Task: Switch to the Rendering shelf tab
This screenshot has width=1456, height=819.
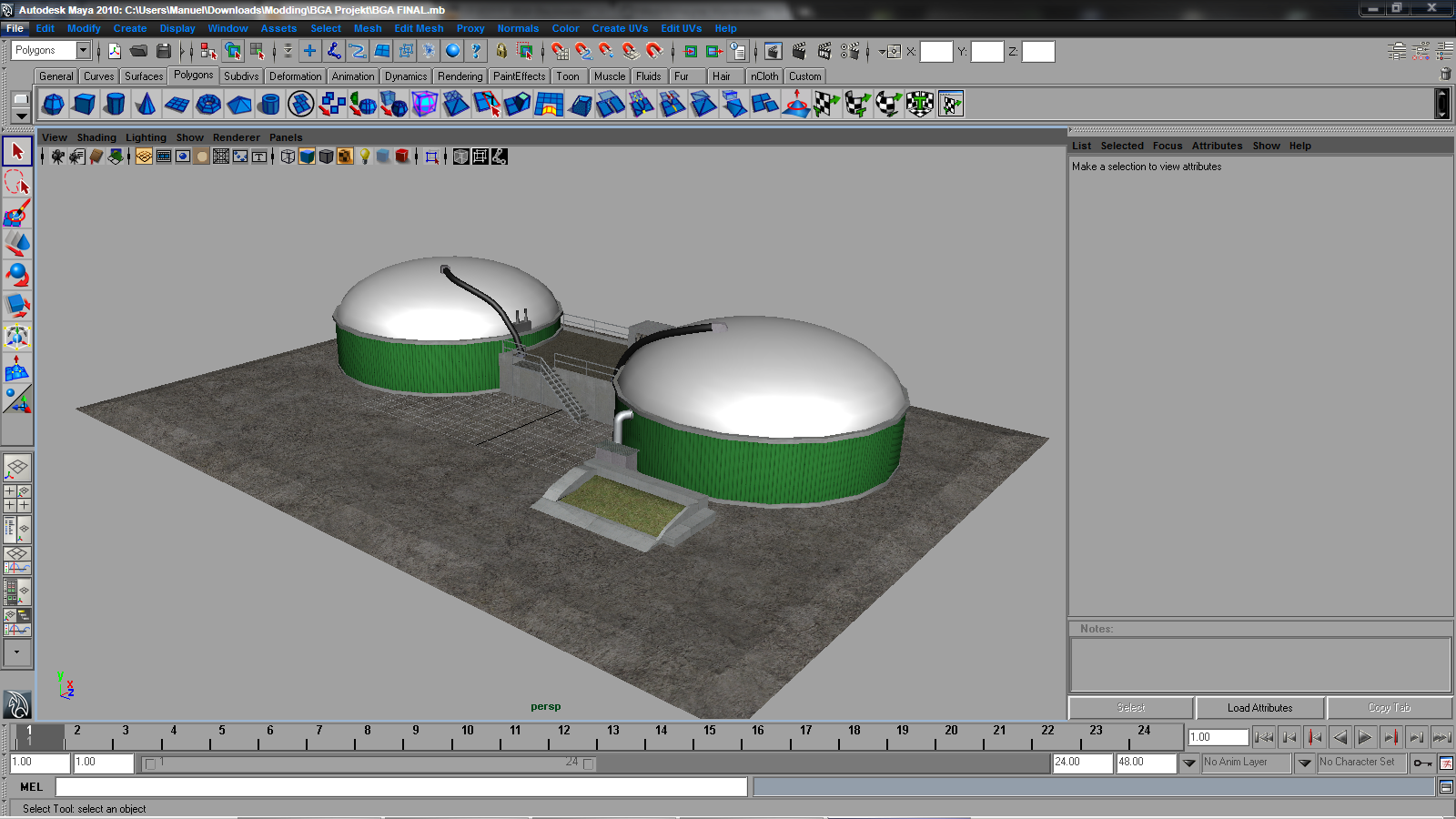Action: click(x=460, y=76)
